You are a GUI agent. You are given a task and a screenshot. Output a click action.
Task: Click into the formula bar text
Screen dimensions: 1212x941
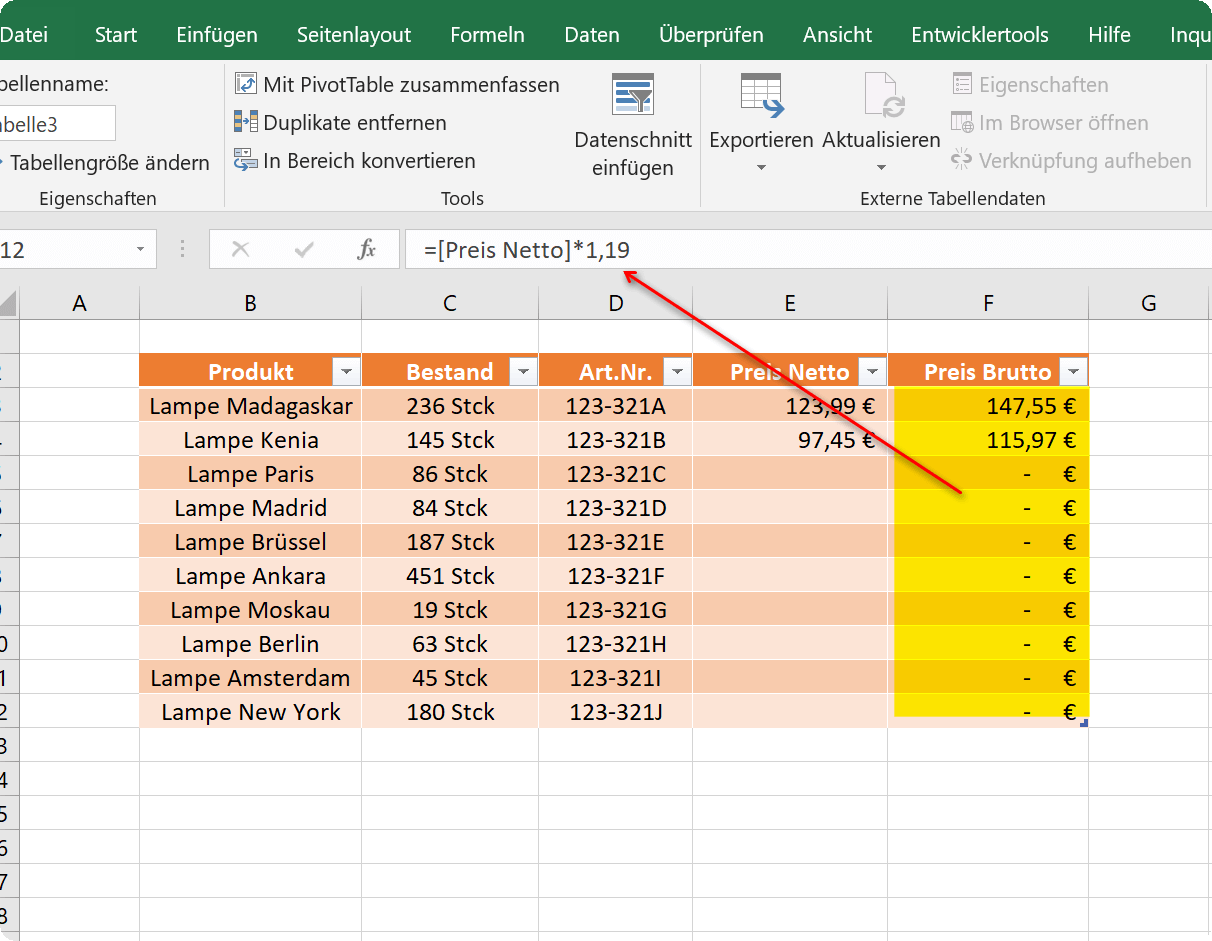tap(526, 250)
